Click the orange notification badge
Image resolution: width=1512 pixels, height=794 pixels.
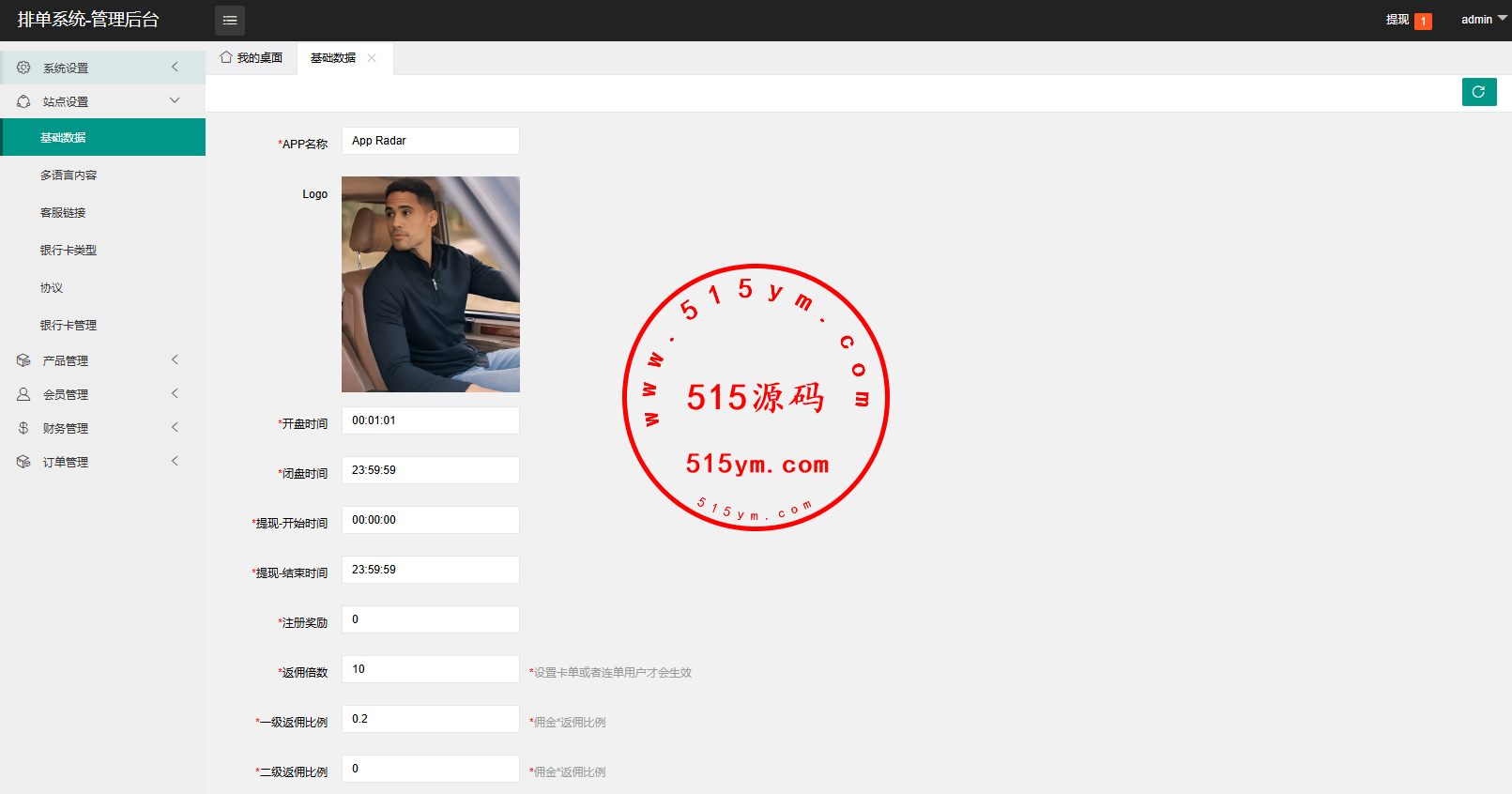1423,21
